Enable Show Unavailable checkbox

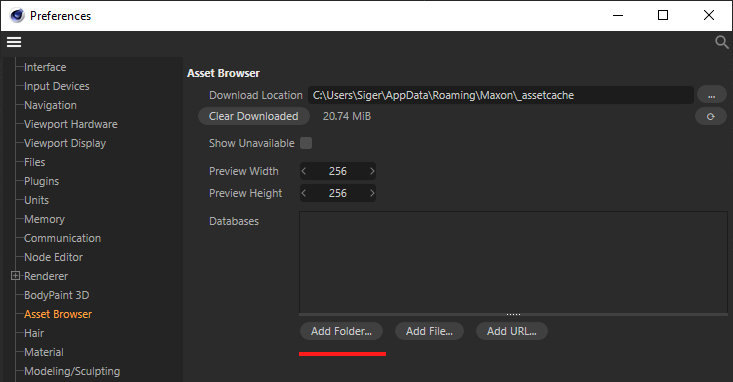[x=306, y=143]
